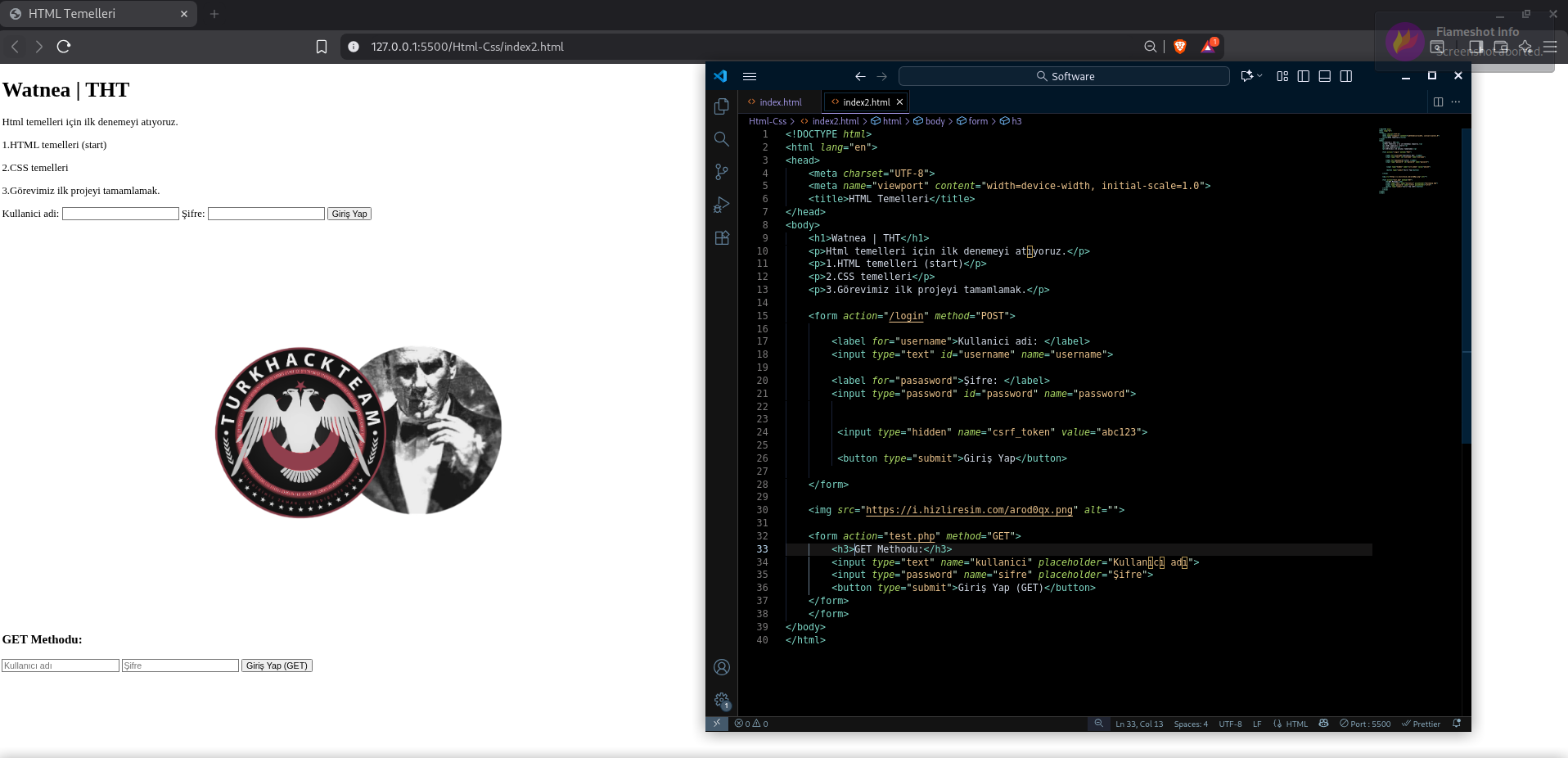This screenshot has width=1568, height=758.
Task: Click the Html-Css folder breadcrumb
Action: (x=767, y=121)
